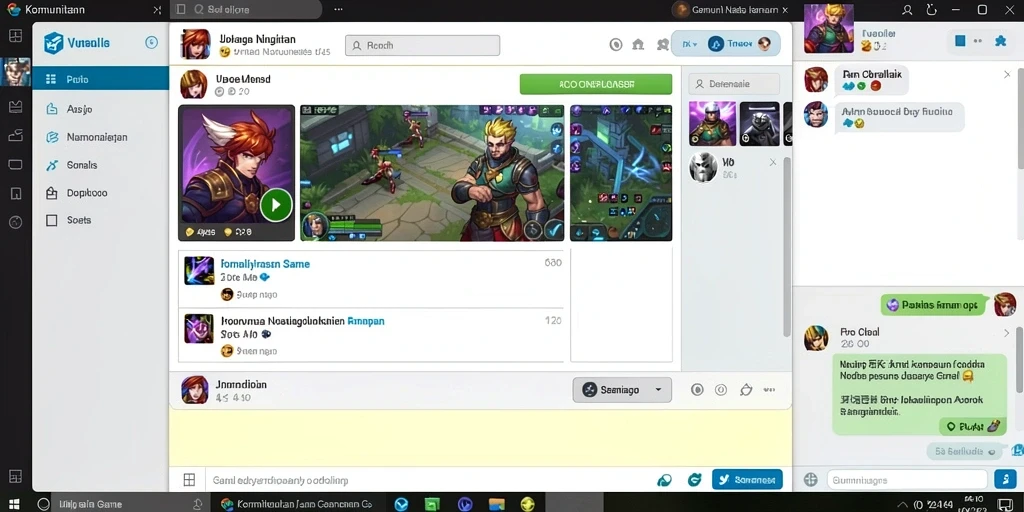
Task: Click the circular icon in dark rail
Action: (16, 222)
